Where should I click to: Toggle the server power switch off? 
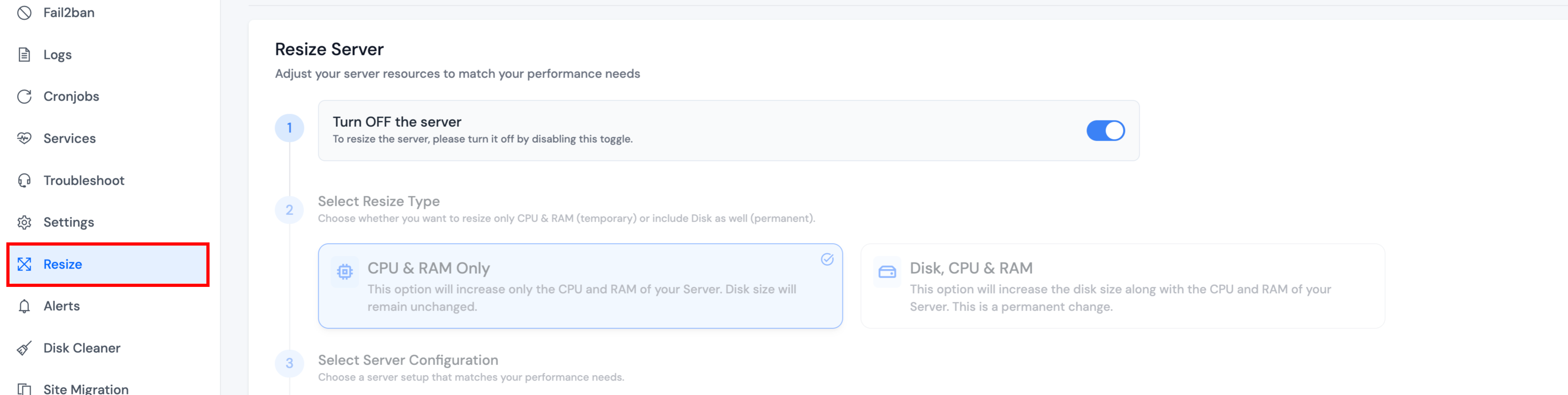[1106, 130]
